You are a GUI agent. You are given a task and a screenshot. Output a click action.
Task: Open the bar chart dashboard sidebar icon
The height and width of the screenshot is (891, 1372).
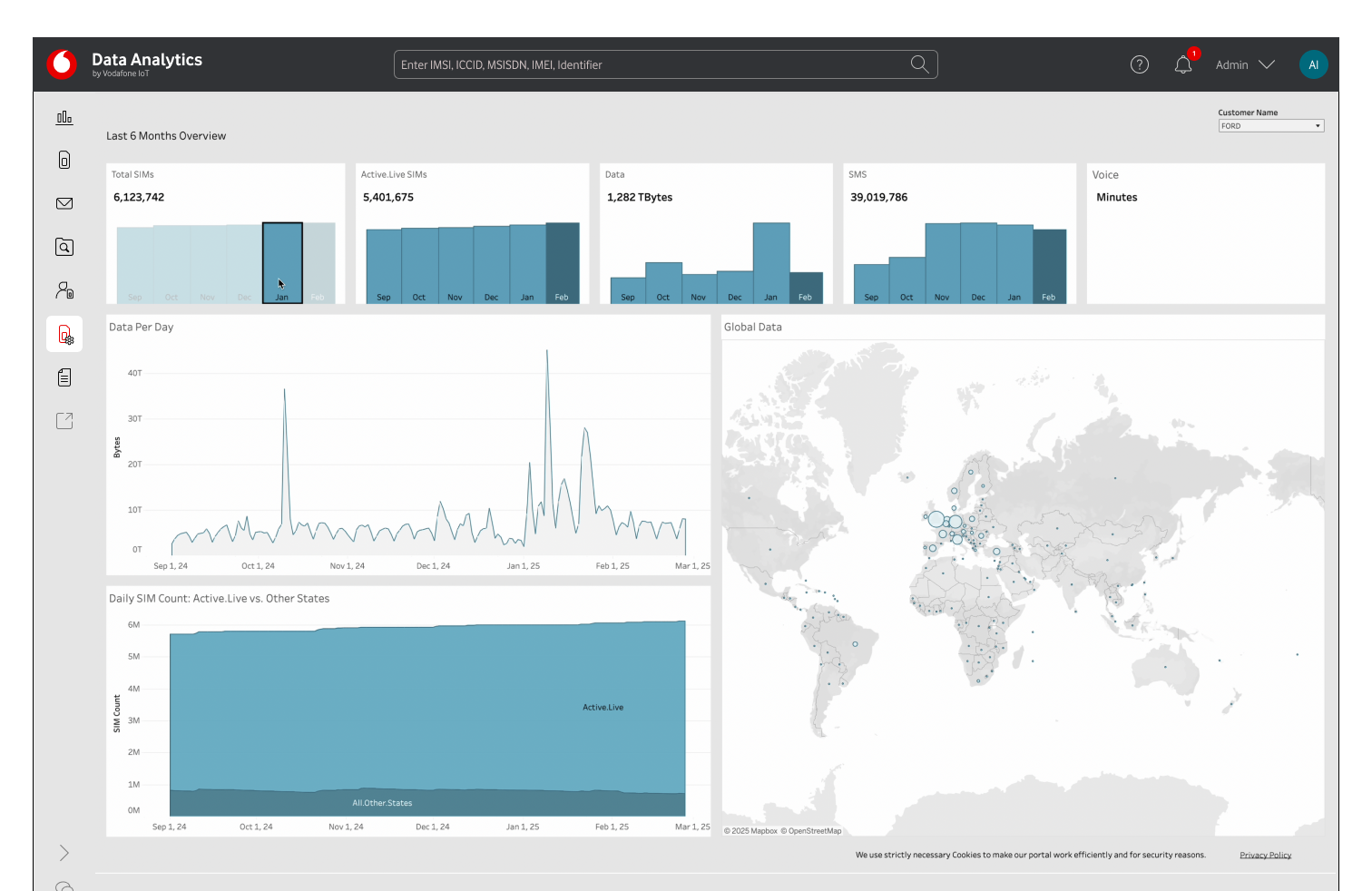[x=64, y=117]
